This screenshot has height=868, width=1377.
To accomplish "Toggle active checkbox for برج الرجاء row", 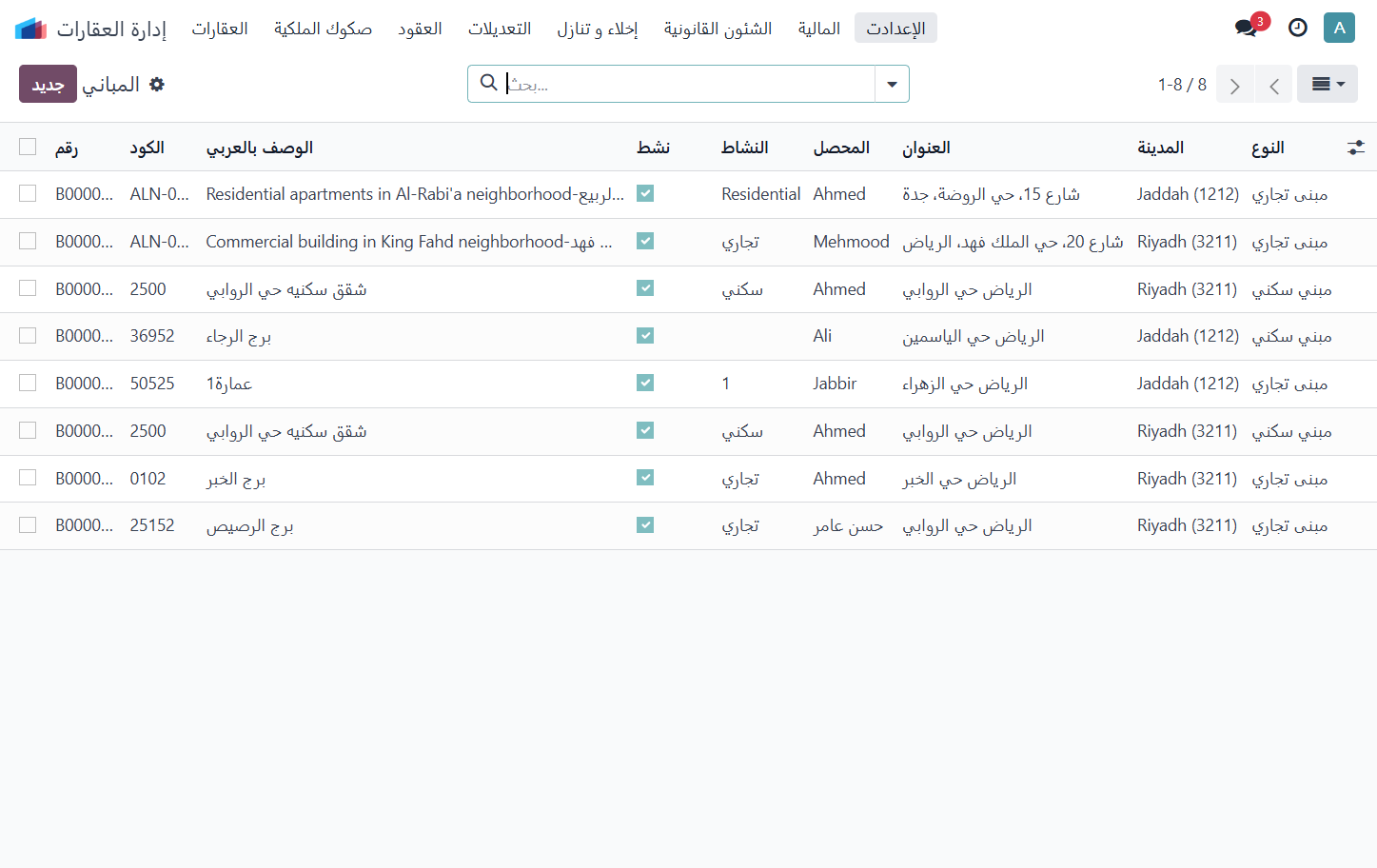I will click(645, 336).
